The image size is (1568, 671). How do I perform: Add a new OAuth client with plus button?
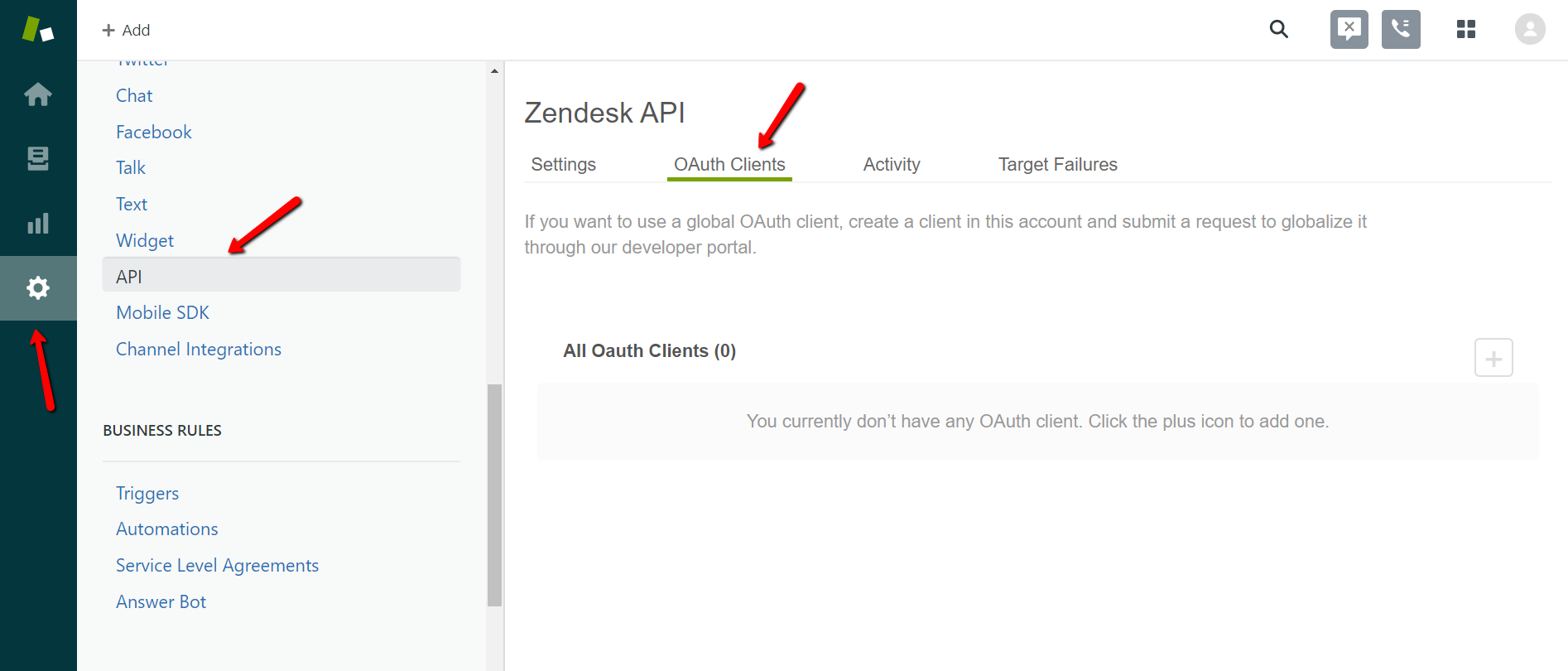click(x=1493, y=358)
